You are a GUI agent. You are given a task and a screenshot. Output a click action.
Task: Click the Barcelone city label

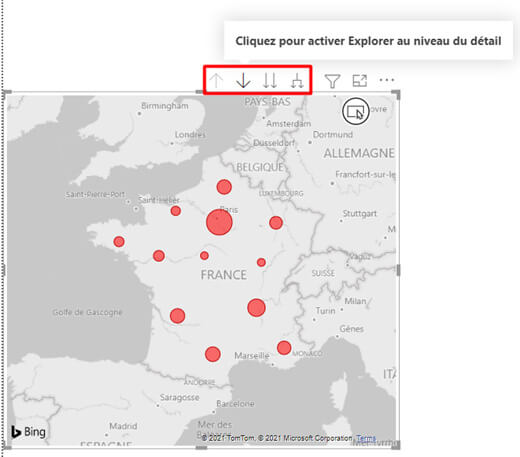tap(235, 404)
